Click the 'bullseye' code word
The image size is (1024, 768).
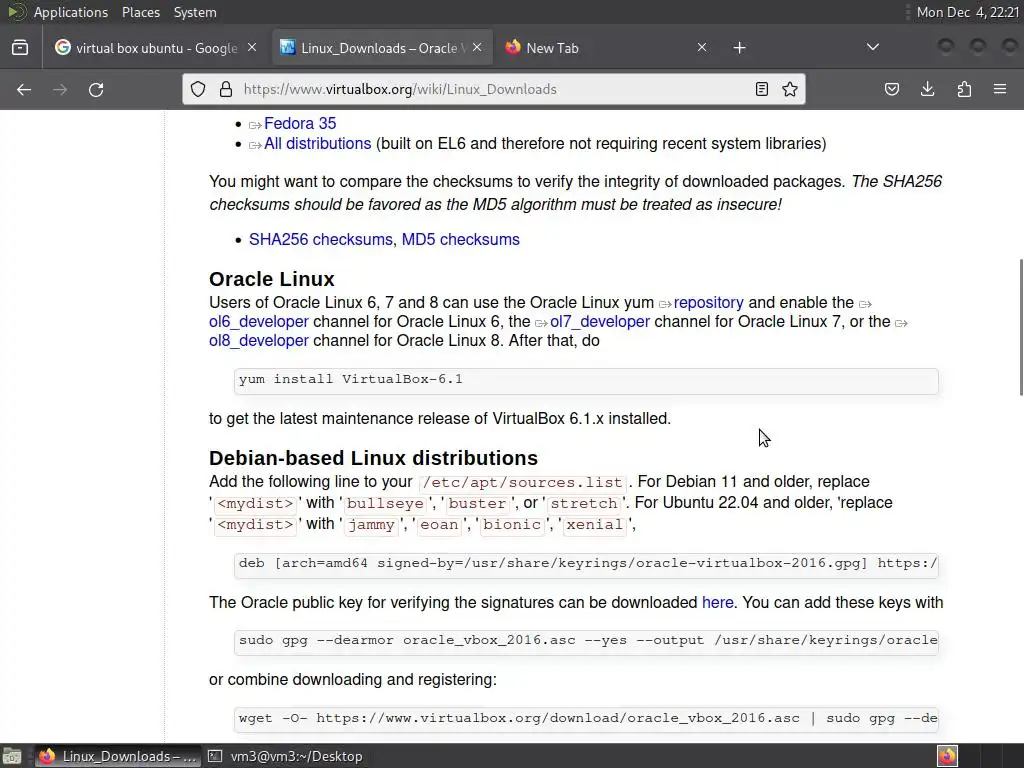(x=385, y=504)
